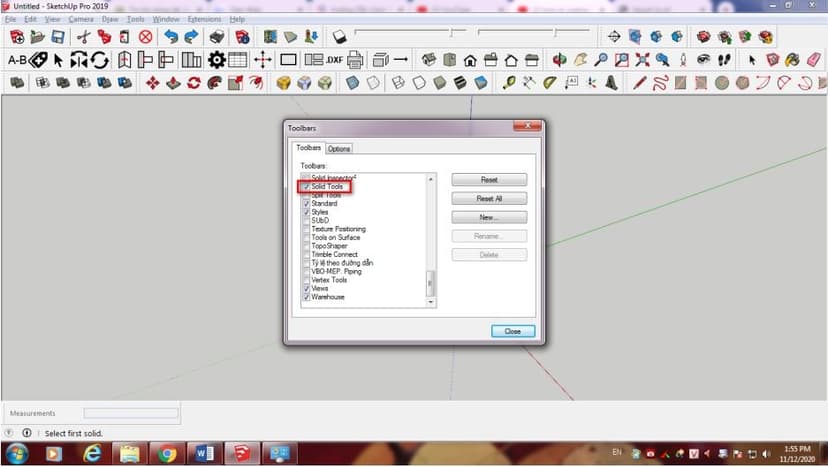Click the Measurements input field

(131, 413)
